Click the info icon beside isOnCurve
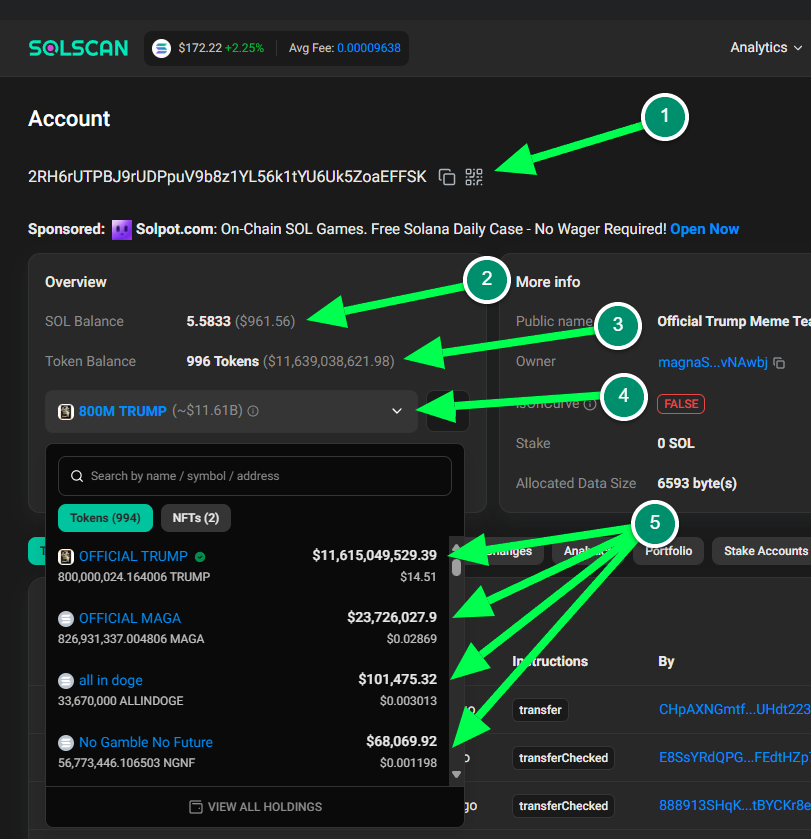 point(590,404)
